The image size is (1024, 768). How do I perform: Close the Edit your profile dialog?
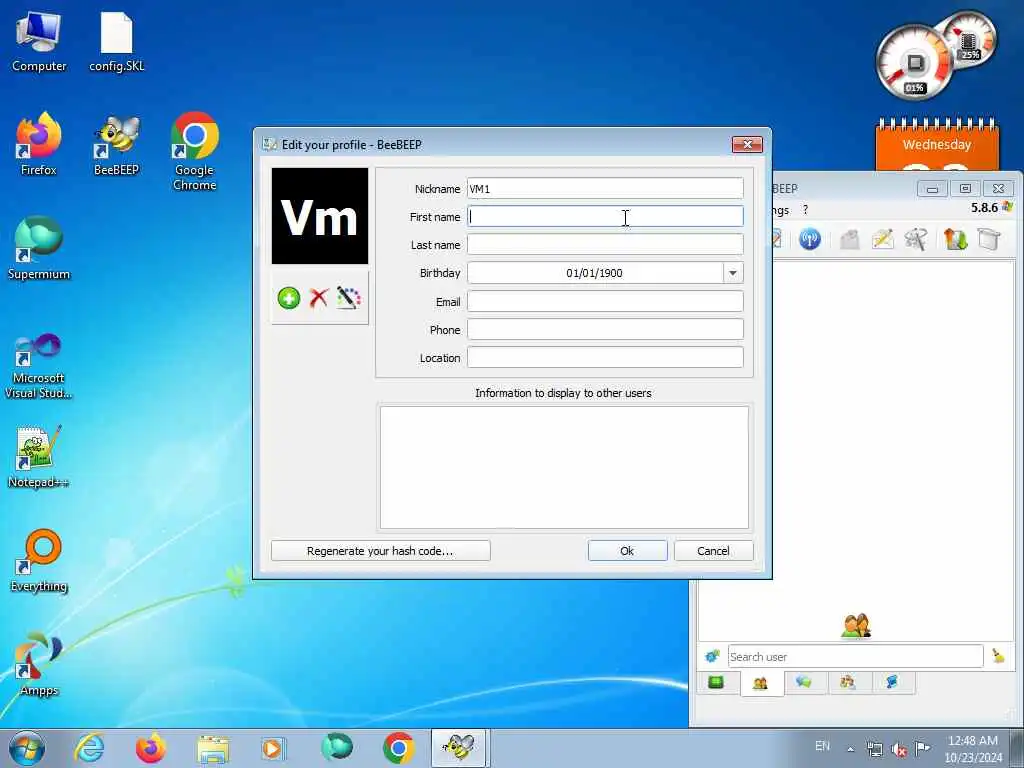[x=747, y=144]
